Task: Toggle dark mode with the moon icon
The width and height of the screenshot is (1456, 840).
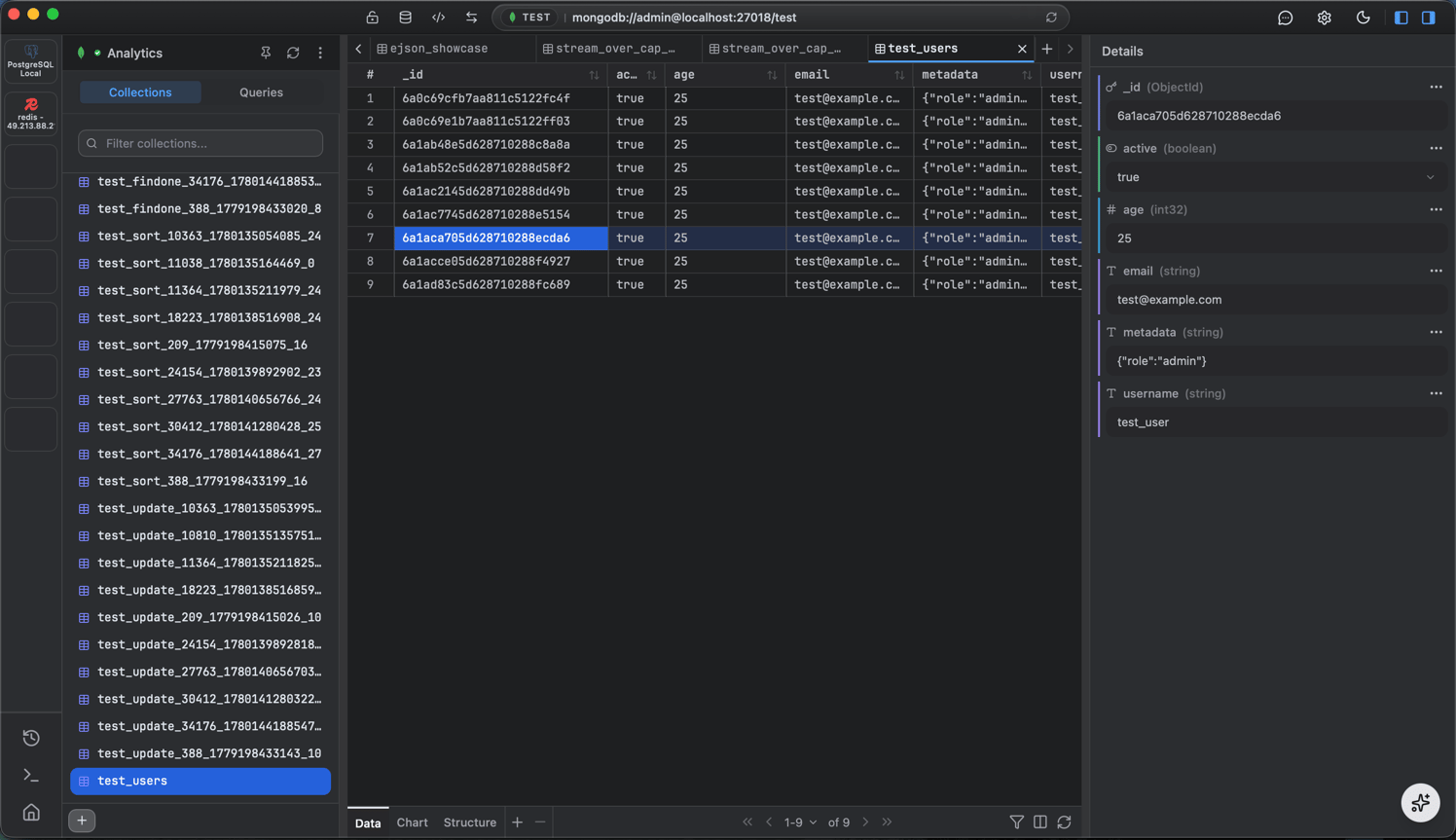Action: coord(1364,18)
